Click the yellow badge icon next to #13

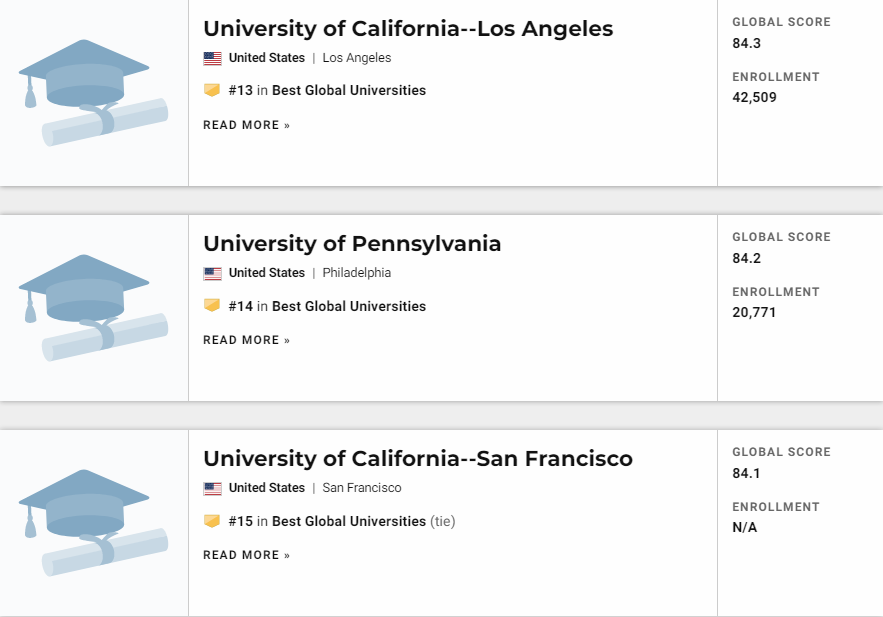tap(212, 90)
